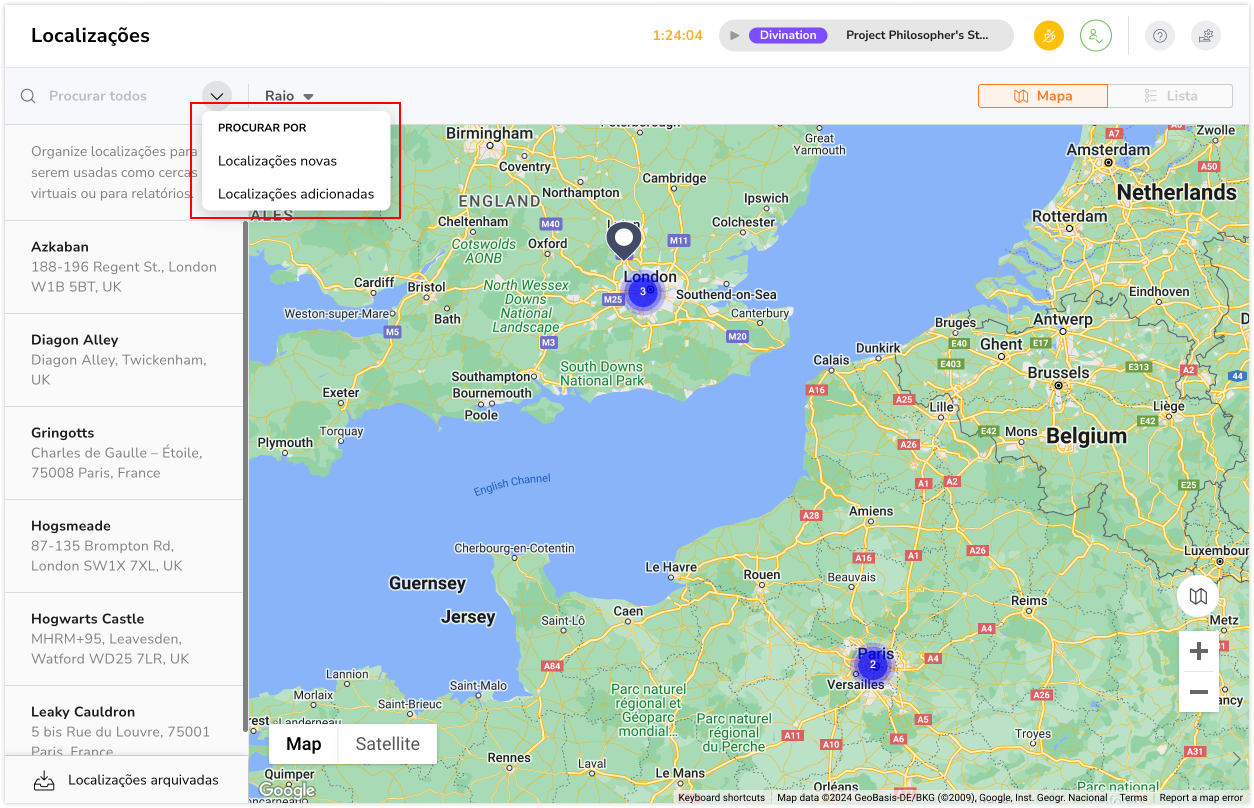Choose Localizações novas from the menu

[277, 161]
